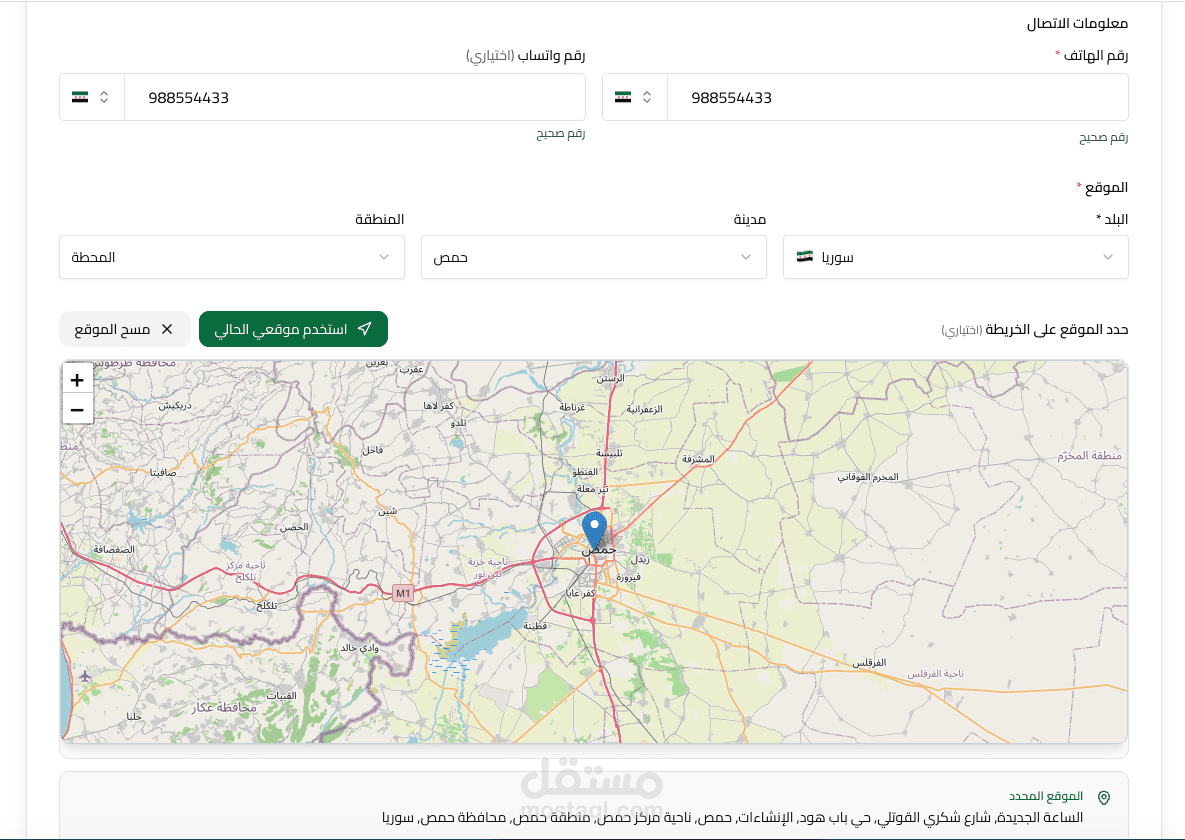Click the الحصن label on the map

coord(294,527)
